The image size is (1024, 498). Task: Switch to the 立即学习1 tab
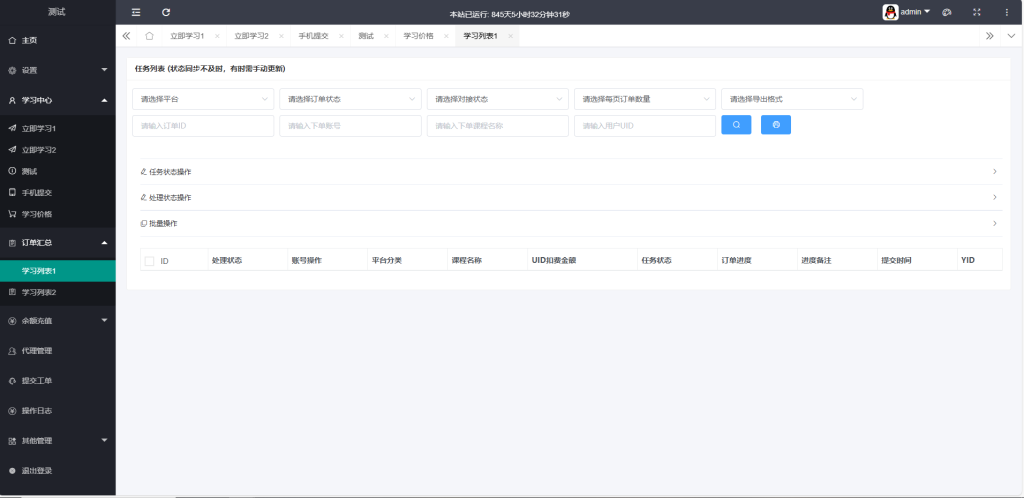tap(187, 35)
